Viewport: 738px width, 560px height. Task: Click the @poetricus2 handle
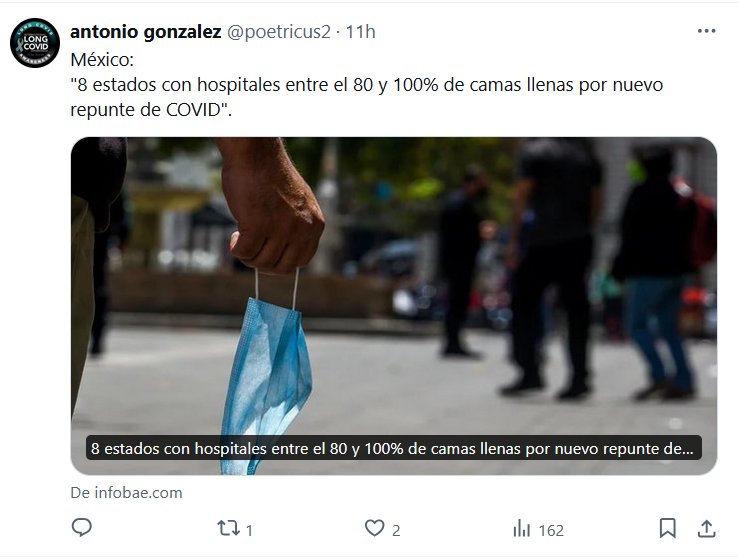point(279,32)
